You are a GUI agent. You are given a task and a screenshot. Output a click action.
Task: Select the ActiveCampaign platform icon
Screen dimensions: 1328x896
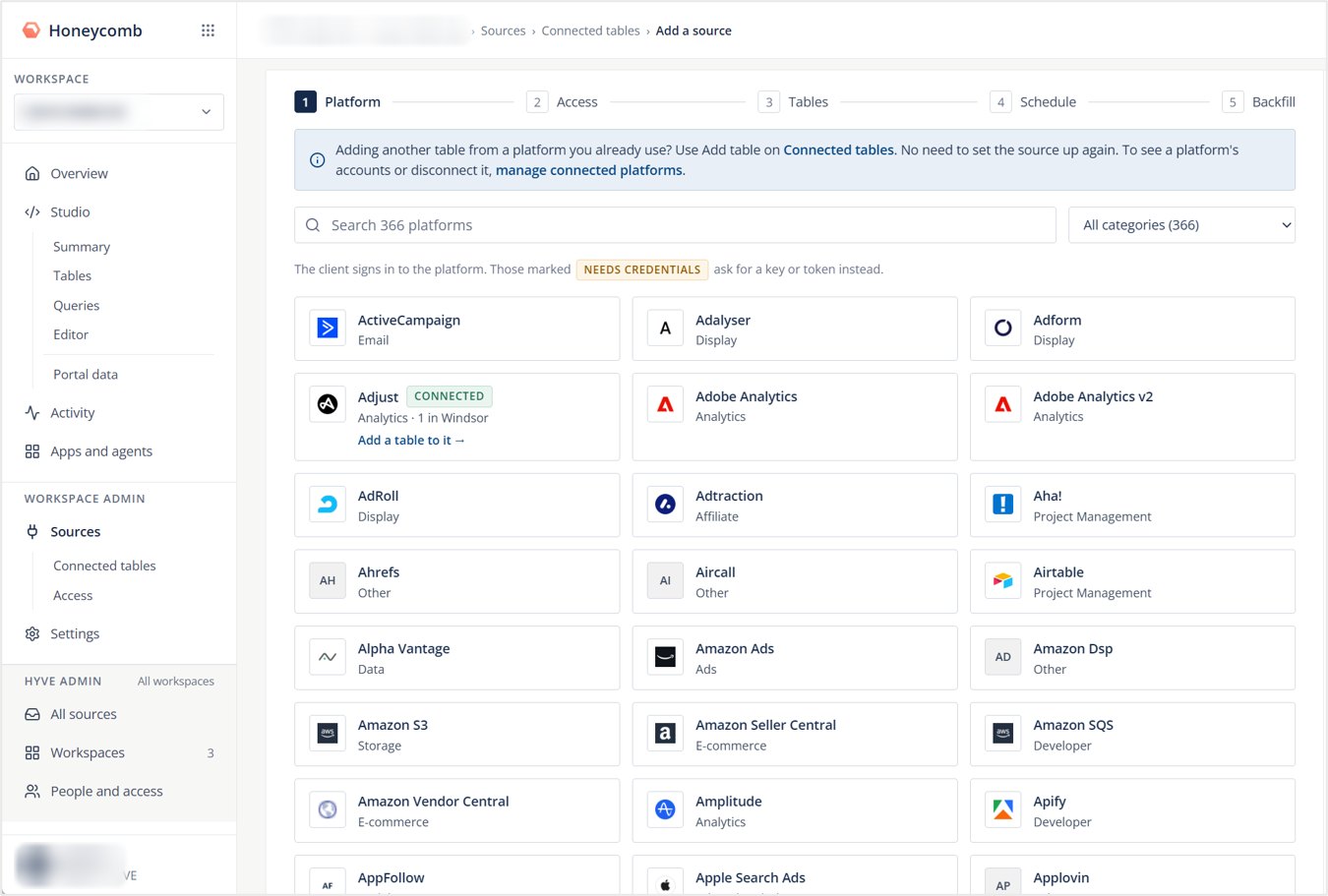point(328,329)
